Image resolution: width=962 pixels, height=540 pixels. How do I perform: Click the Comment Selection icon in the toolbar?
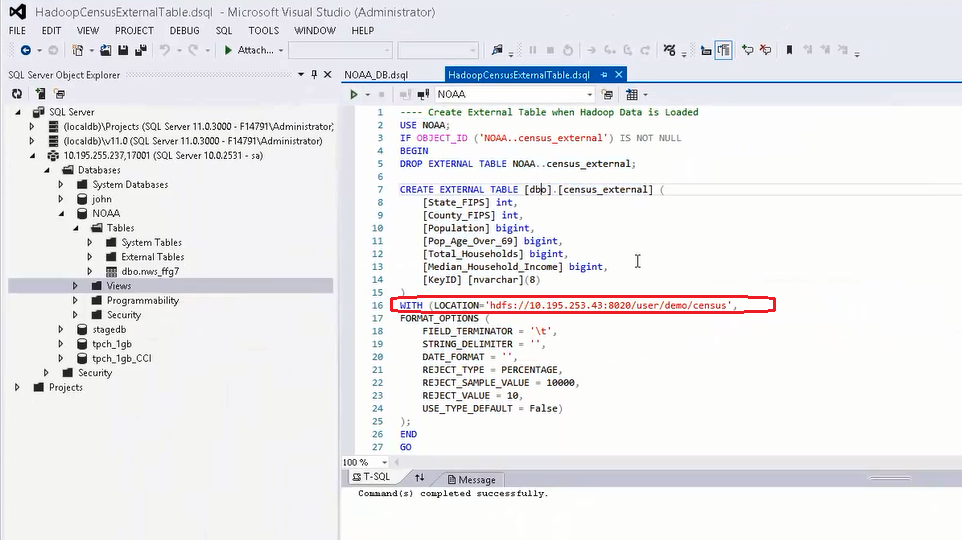click(747, 50)
